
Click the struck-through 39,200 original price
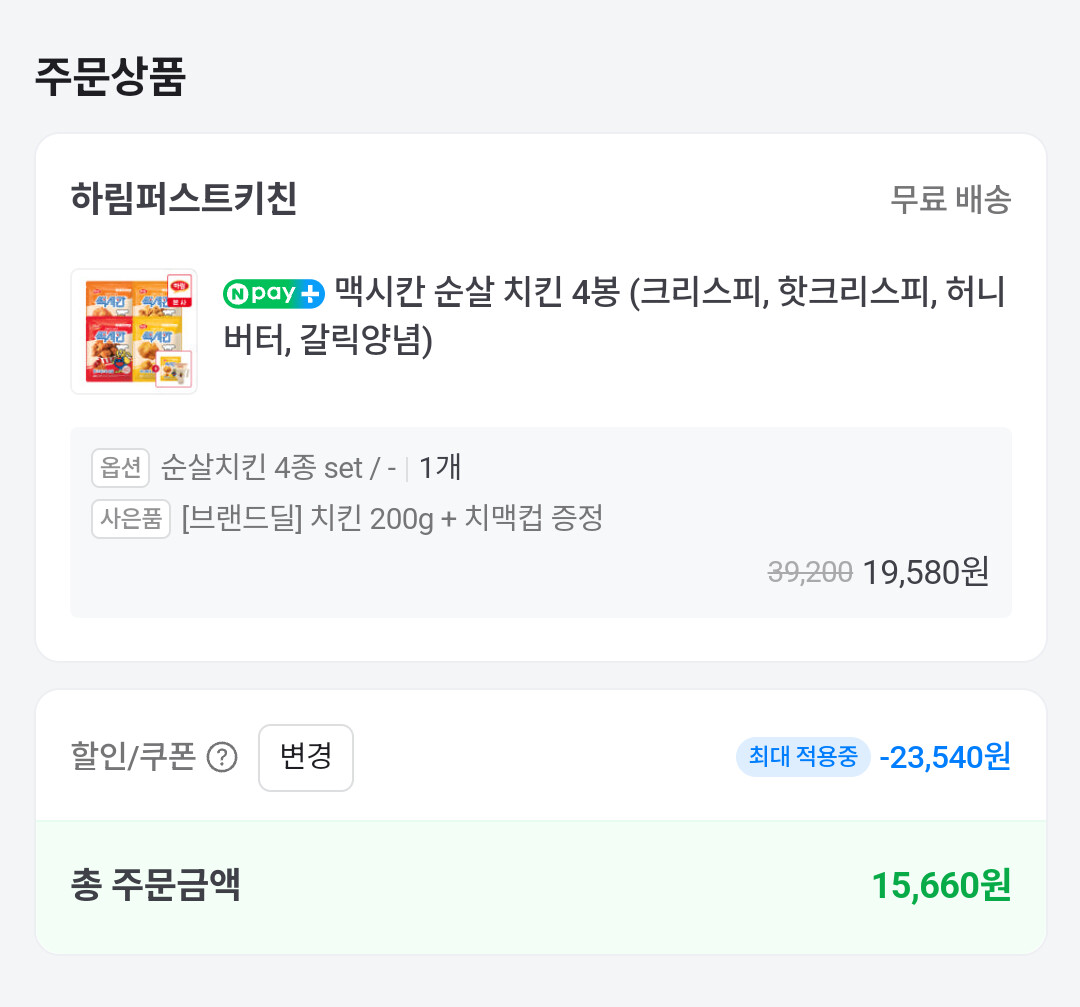(810, 572)
